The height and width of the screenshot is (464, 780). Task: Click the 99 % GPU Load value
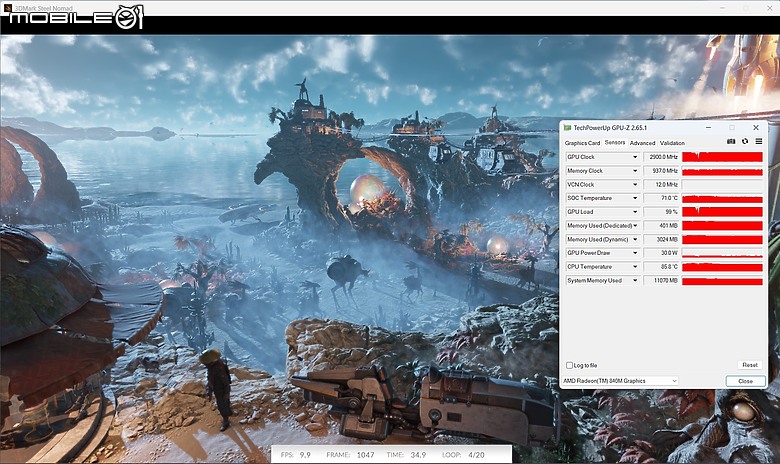click(661, 212)
